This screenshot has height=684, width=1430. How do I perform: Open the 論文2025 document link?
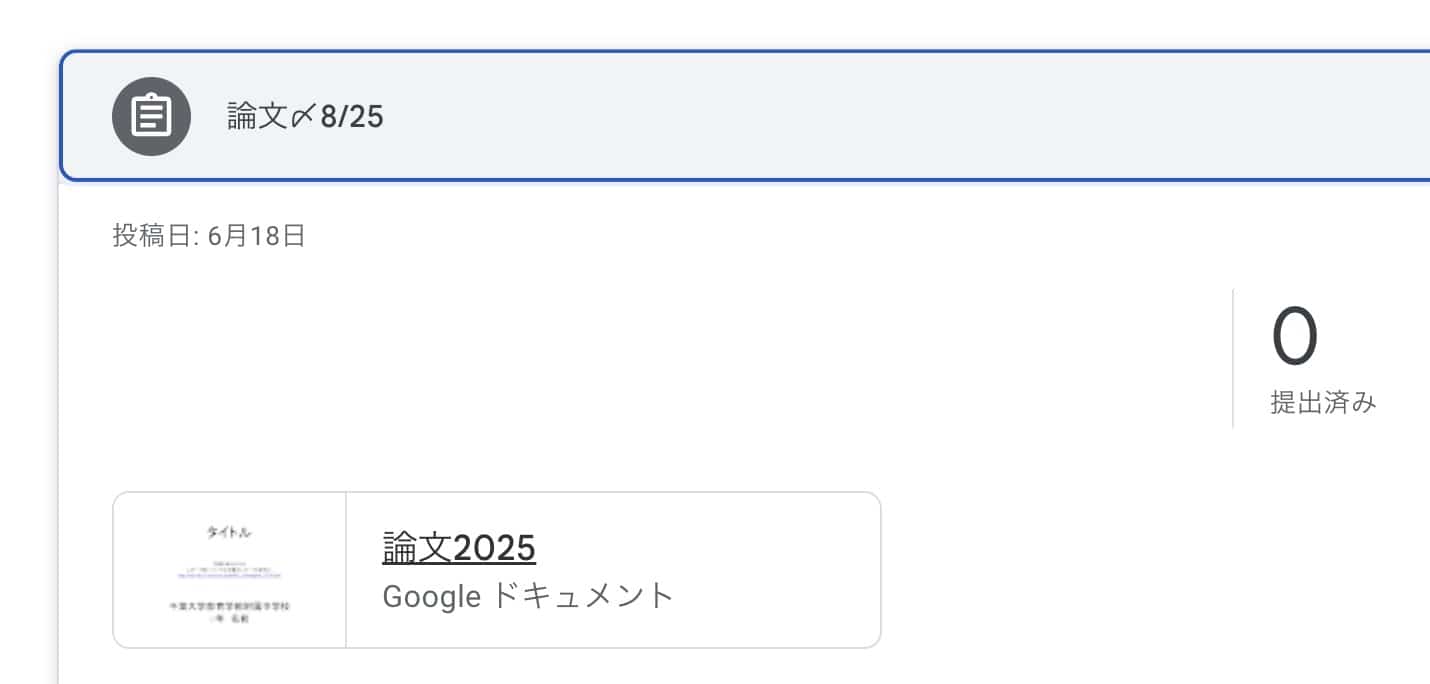pyautogui.click(x=459, y=547)
